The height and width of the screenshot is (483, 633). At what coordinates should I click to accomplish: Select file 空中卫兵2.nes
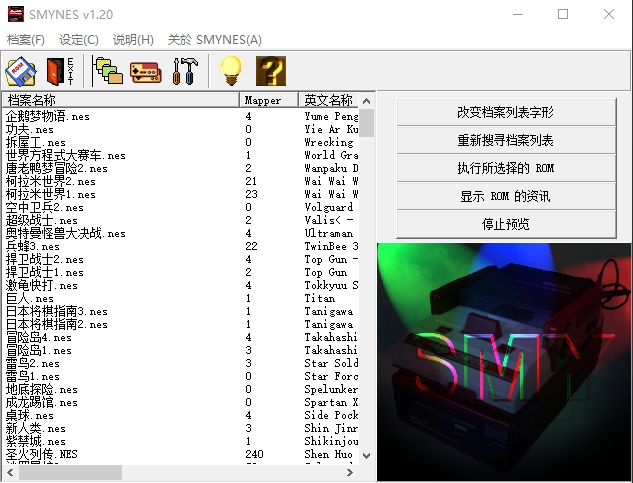tap(44, 207)
